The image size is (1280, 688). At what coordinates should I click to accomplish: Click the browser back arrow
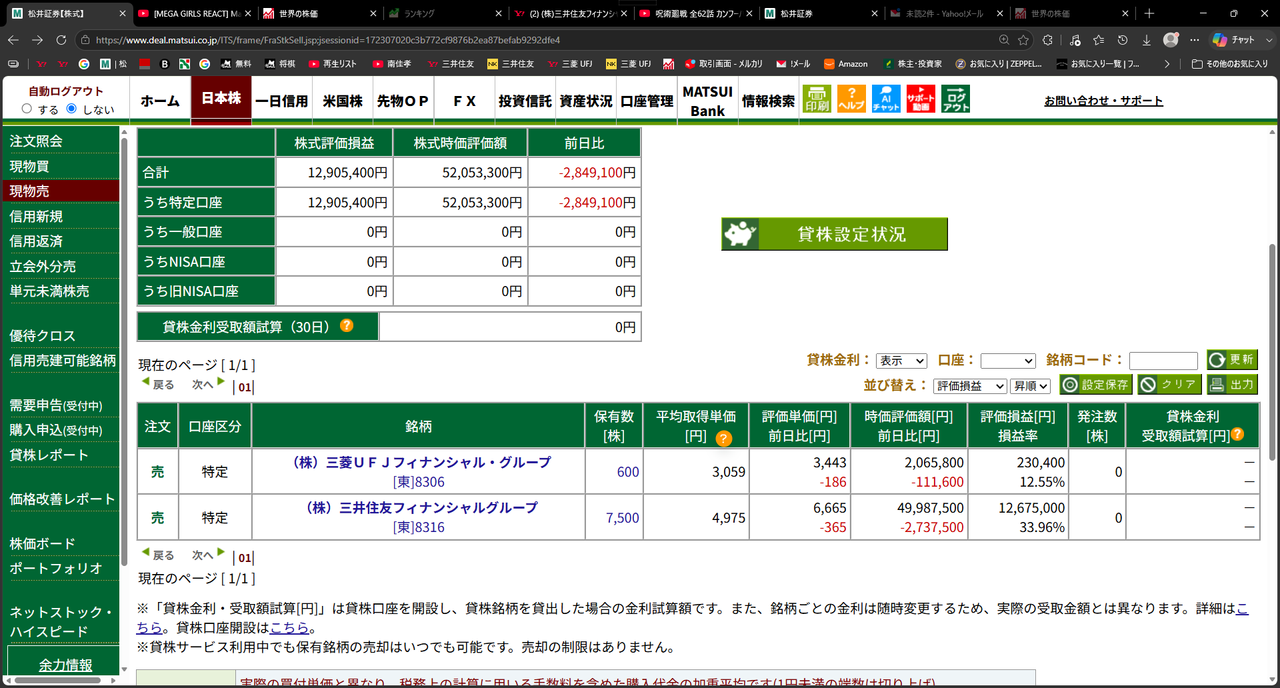click(13, 40)
